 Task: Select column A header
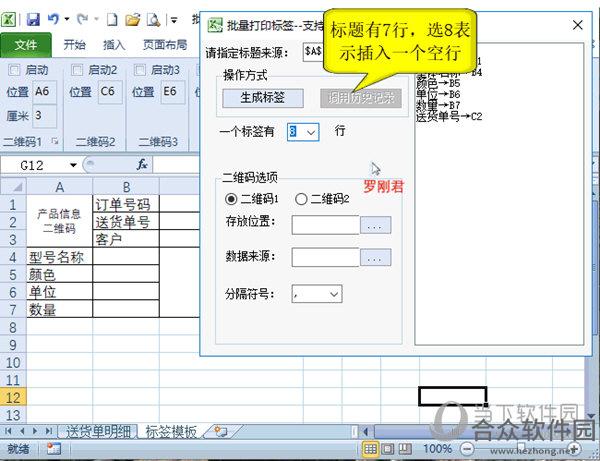pos(59,187)
